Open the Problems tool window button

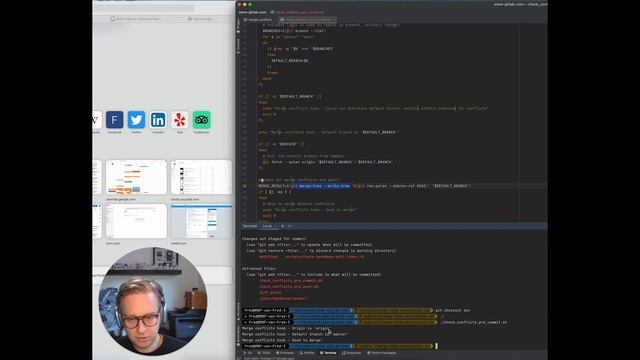(285, 353)
